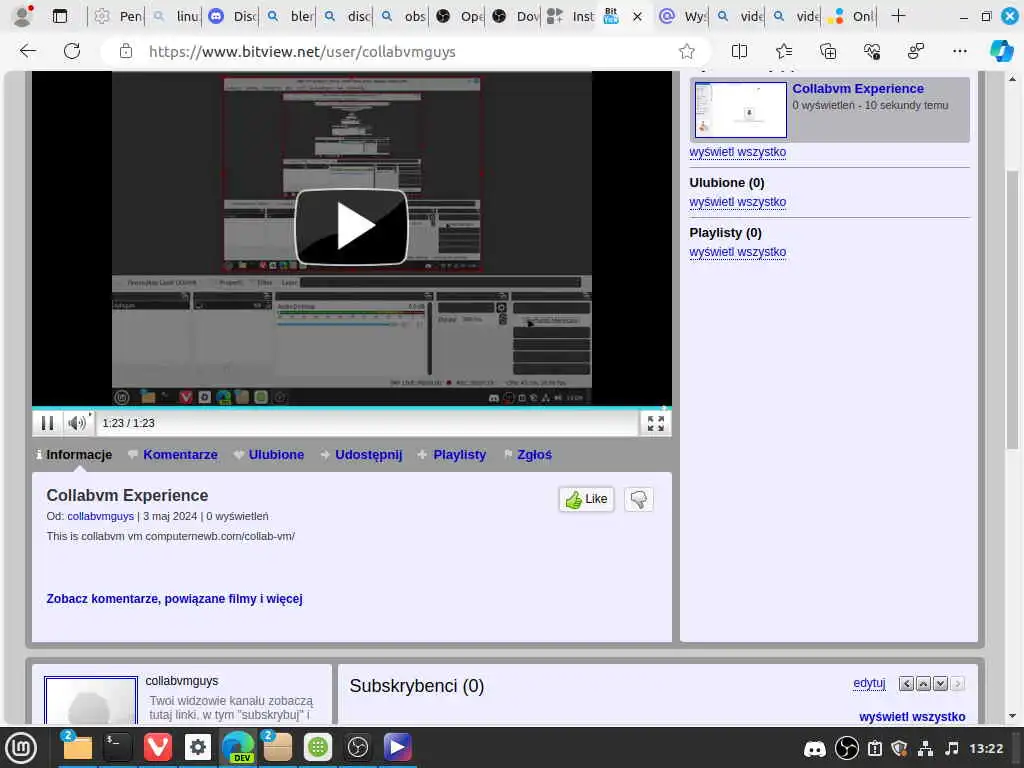
Task: Open Edge Settings and more menu
Action: 959,51
